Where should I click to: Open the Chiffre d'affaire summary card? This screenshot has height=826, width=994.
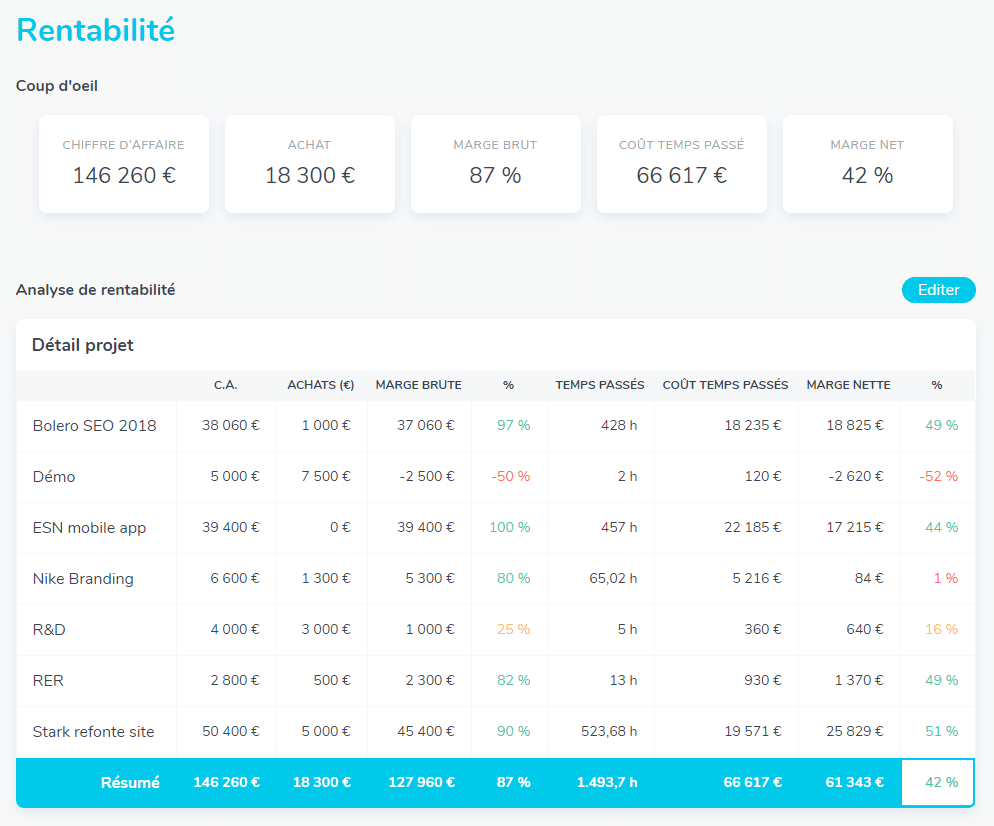pyautogui.click(x=124, y=164)
